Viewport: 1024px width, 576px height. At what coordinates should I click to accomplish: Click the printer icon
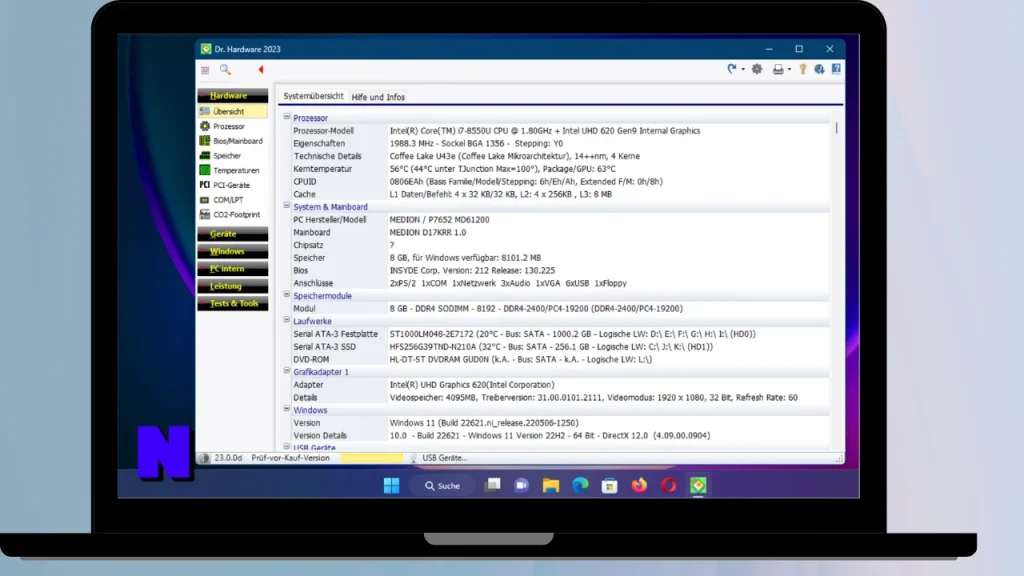(x=778, y=69)
